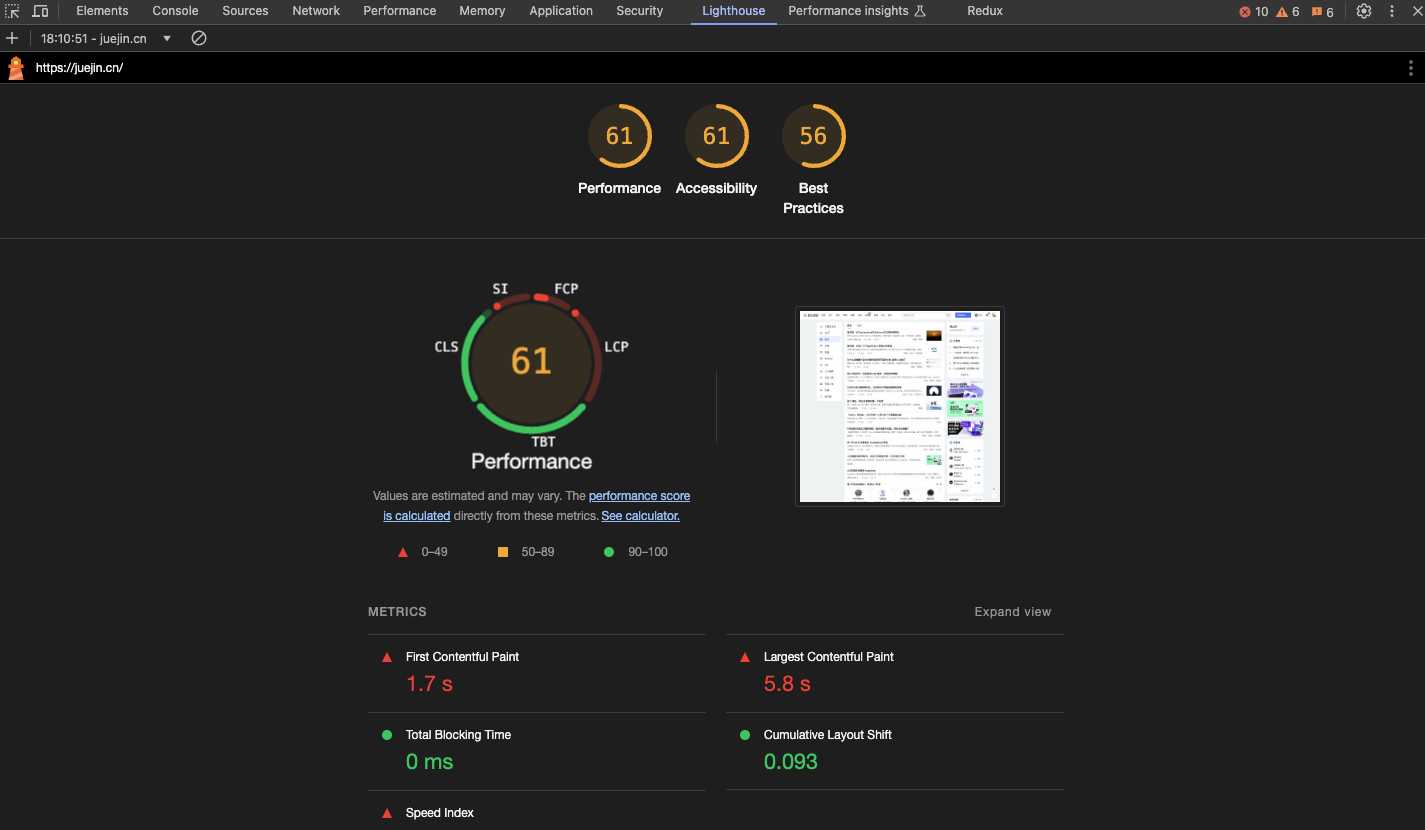Clear all Lighthouse reports with the block icon
The width and height of the screenshot is (1425, 830).
coord(198,38)
